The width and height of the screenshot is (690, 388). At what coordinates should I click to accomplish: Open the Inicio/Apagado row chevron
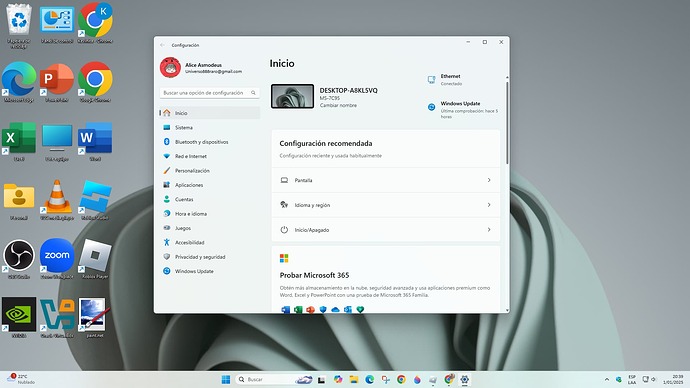click(x=489, y=229)
